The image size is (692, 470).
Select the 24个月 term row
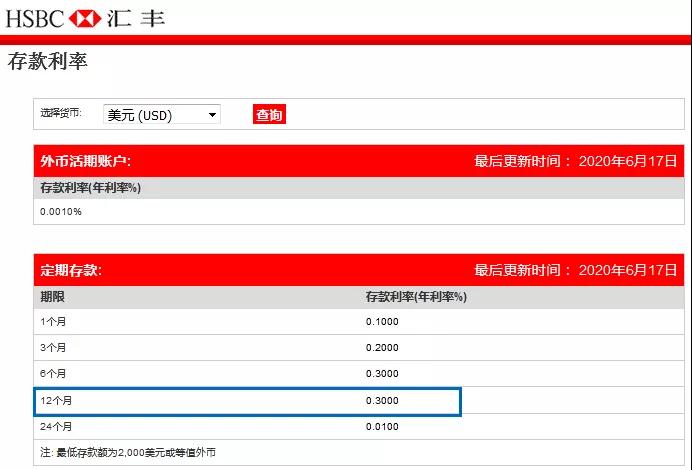tap(55, 427)
